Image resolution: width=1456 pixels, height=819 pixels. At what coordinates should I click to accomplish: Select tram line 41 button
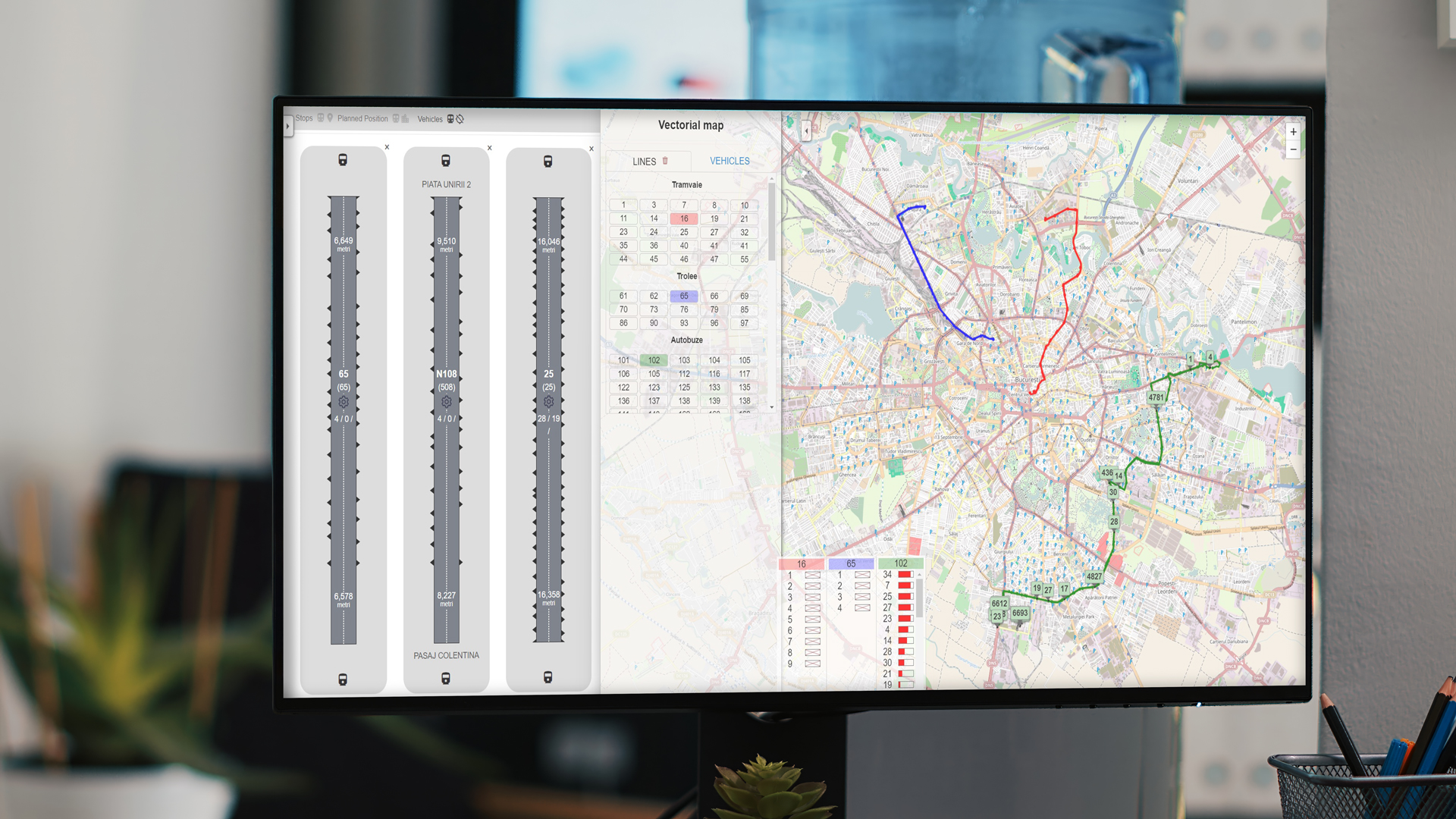tap(714, 246)
